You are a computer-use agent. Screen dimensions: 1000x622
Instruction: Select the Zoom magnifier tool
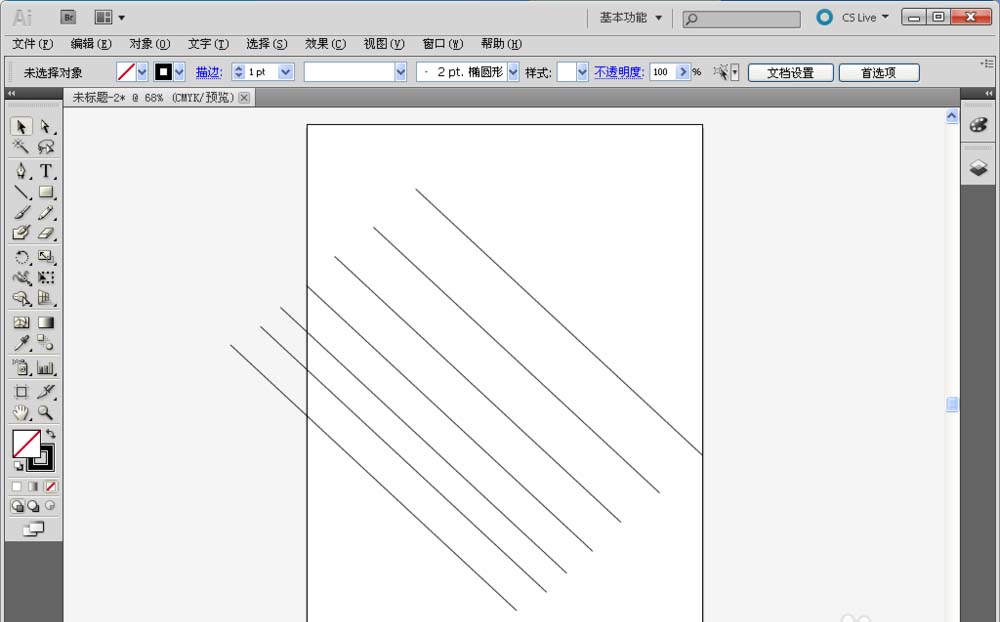45,413
